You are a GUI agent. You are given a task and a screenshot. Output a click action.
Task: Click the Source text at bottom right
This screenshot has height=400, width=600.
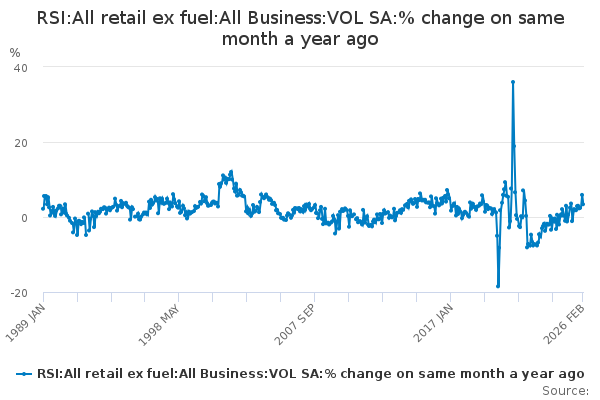(565, 391)
